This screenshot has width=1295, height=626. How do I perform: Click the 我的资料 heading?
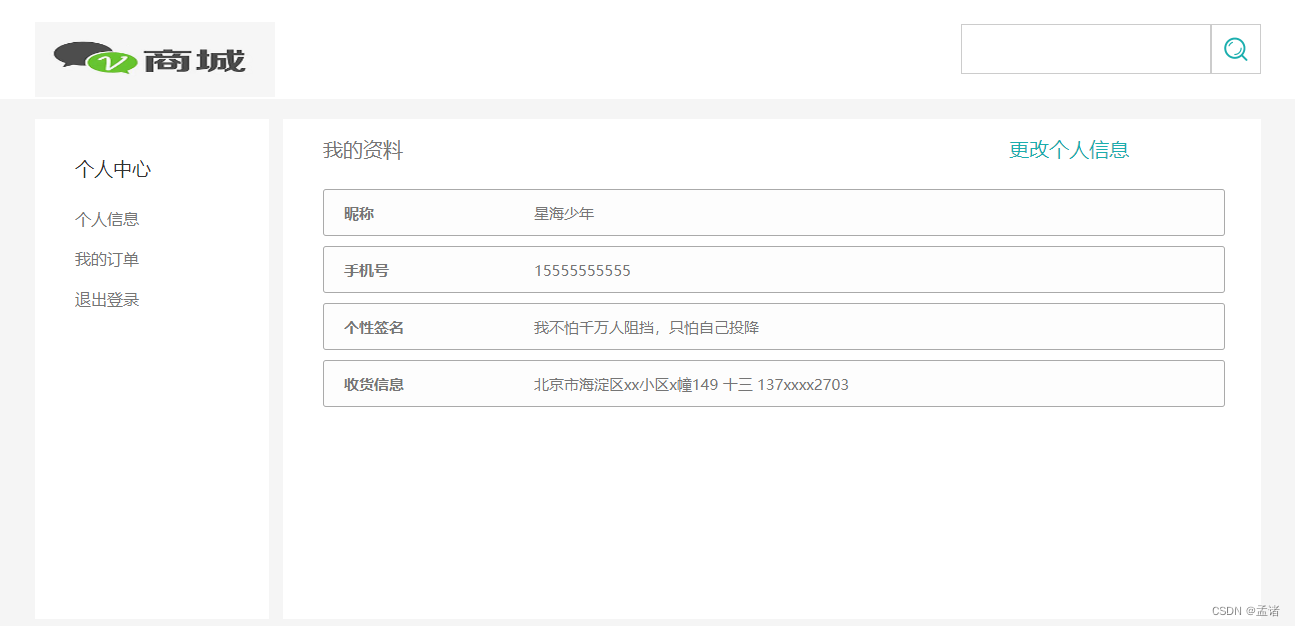click(363, 151)
